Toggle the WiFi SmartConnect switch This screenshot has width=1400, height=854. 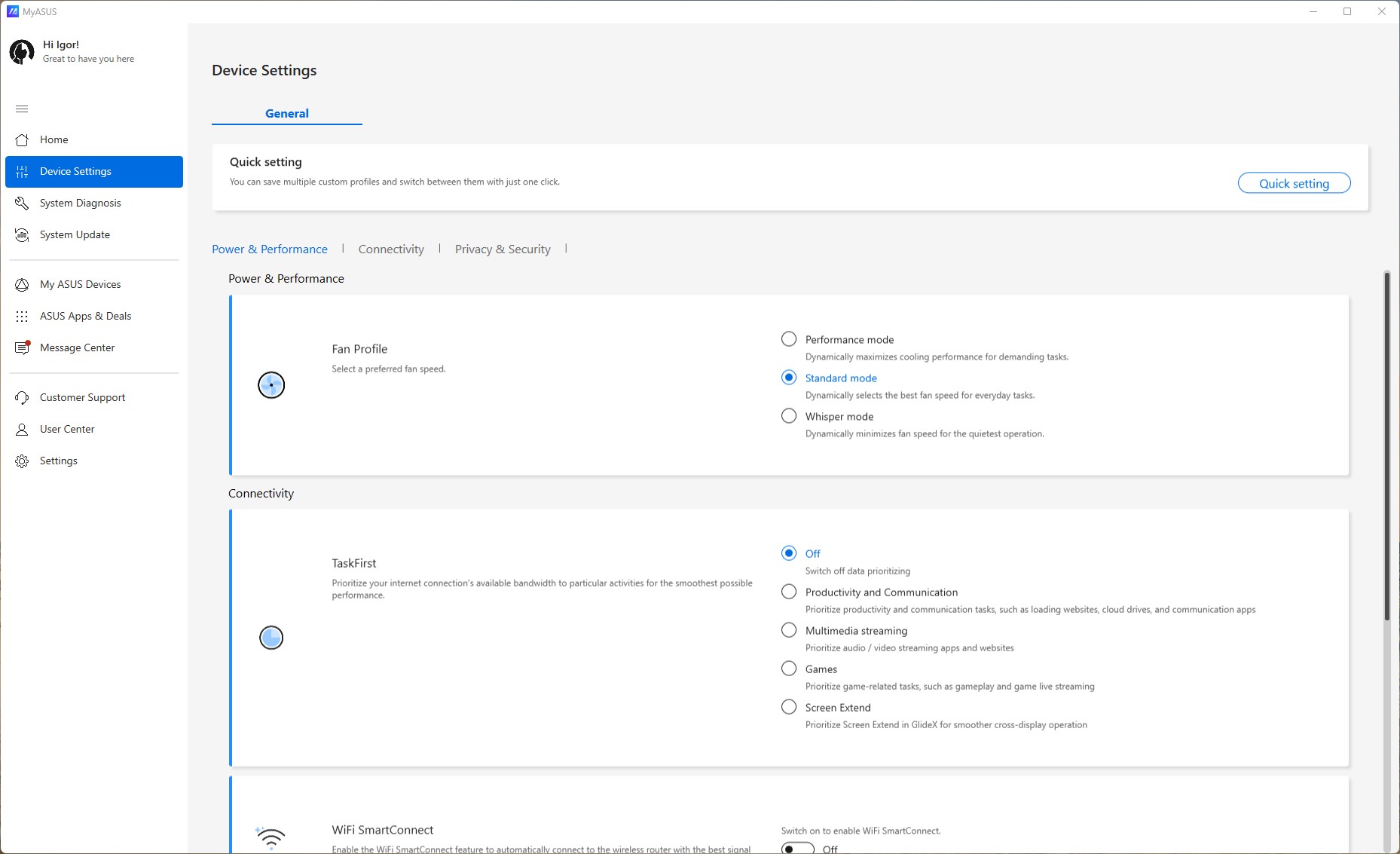(798, 849)
